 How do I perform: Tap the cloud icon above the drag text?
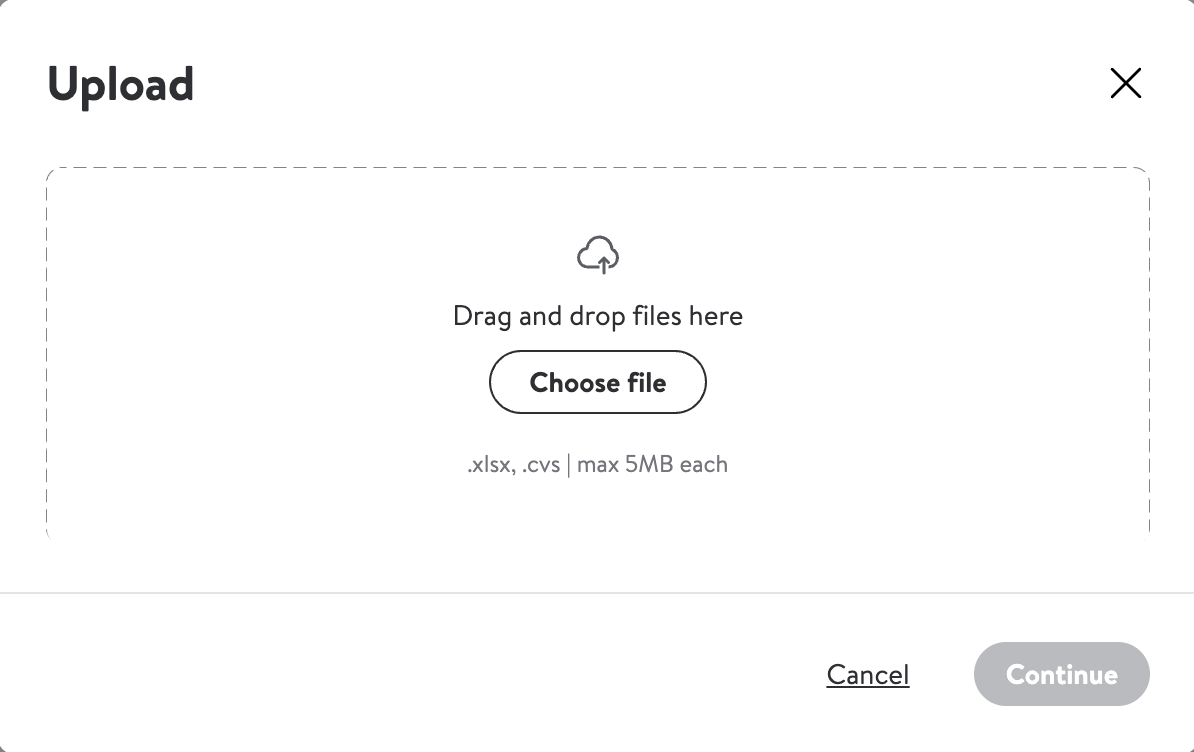coord(598,255)
